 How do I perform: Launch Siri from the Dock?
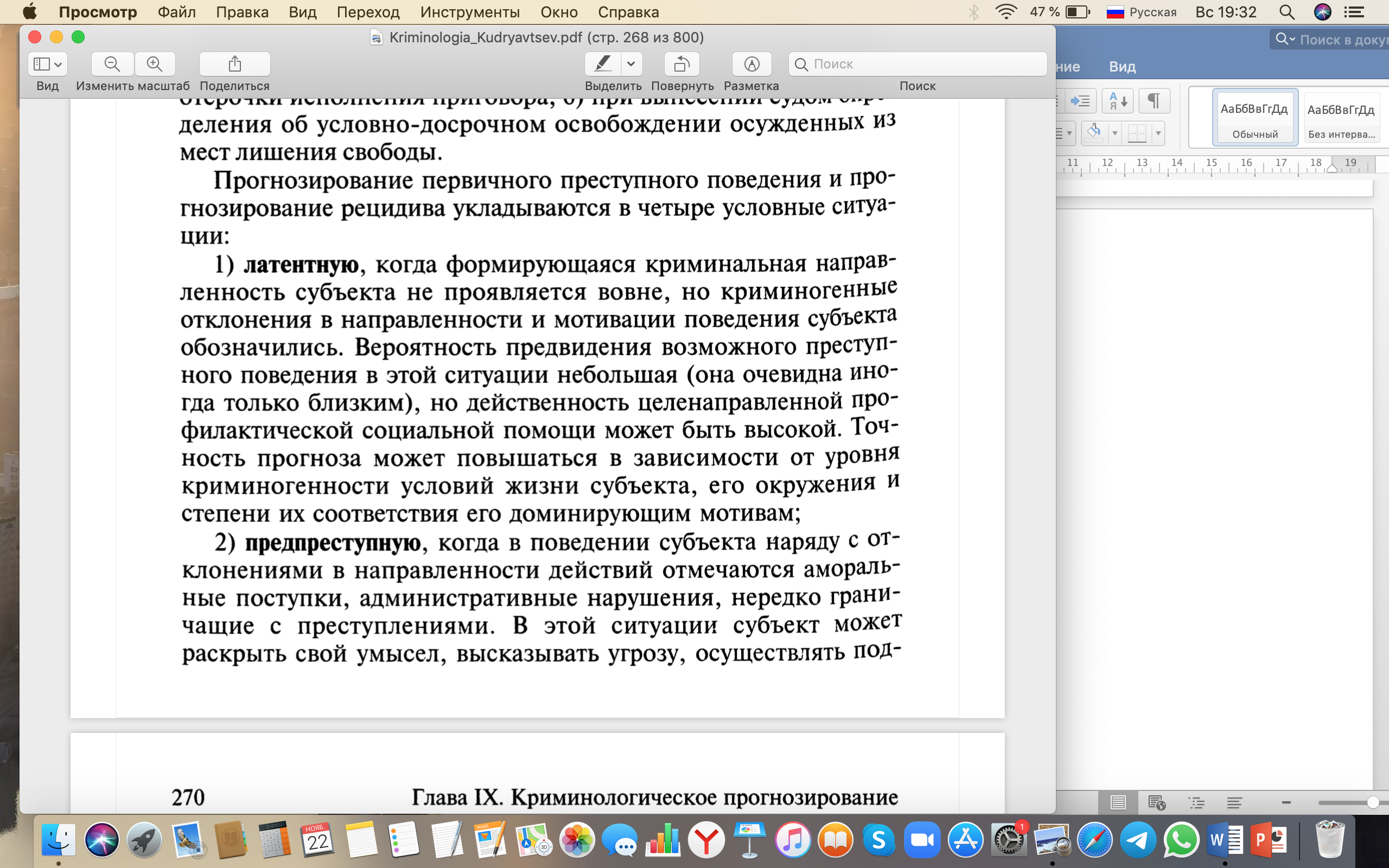click(101, 840)
